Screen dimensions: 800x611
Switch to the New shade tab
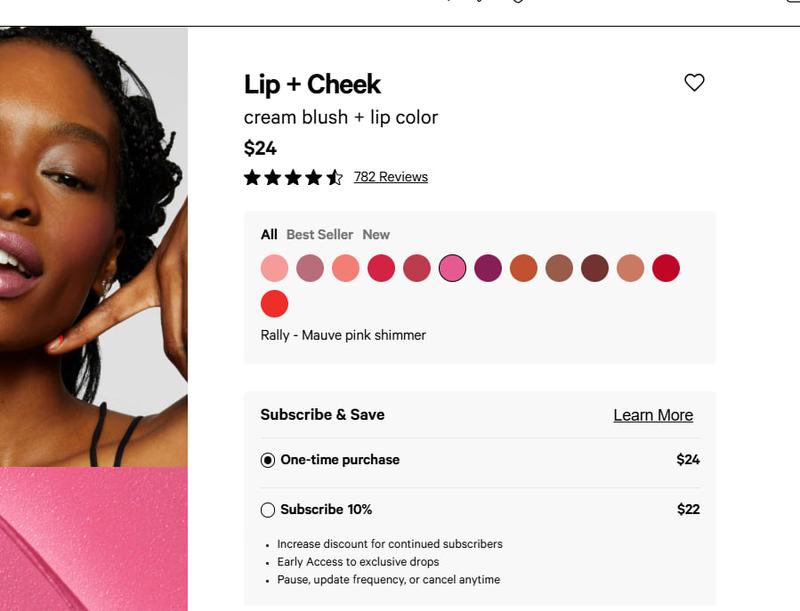(376, 235)
